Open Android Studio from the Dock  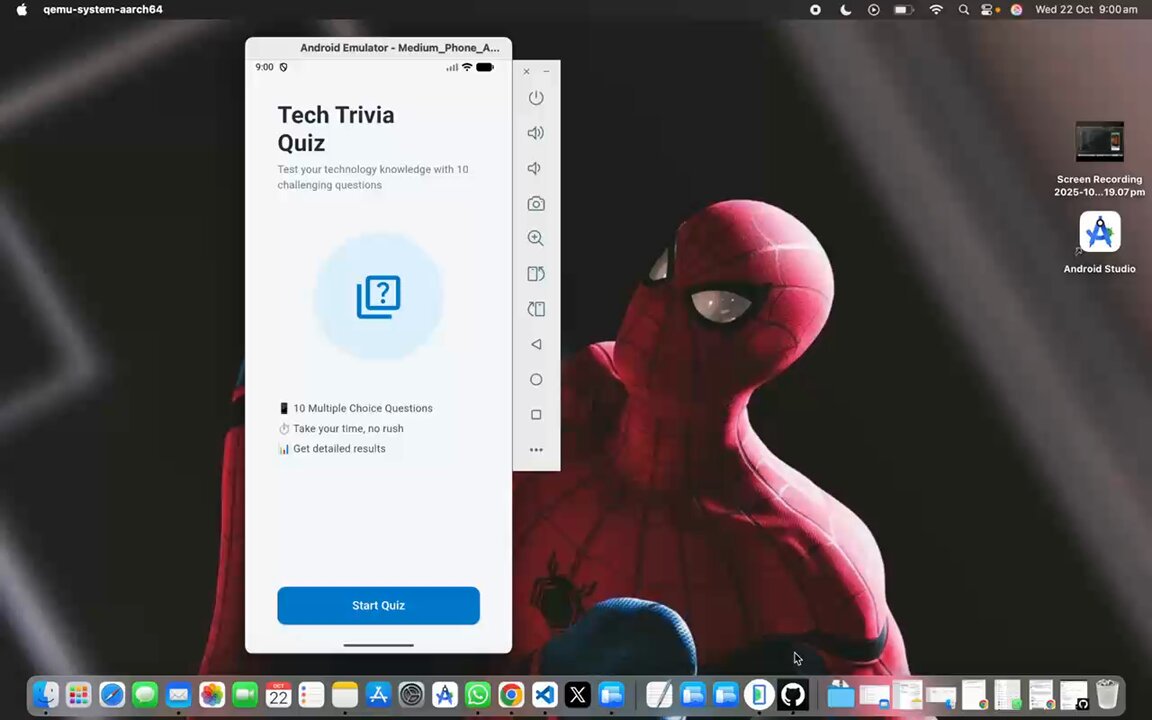tap(444, 694)
